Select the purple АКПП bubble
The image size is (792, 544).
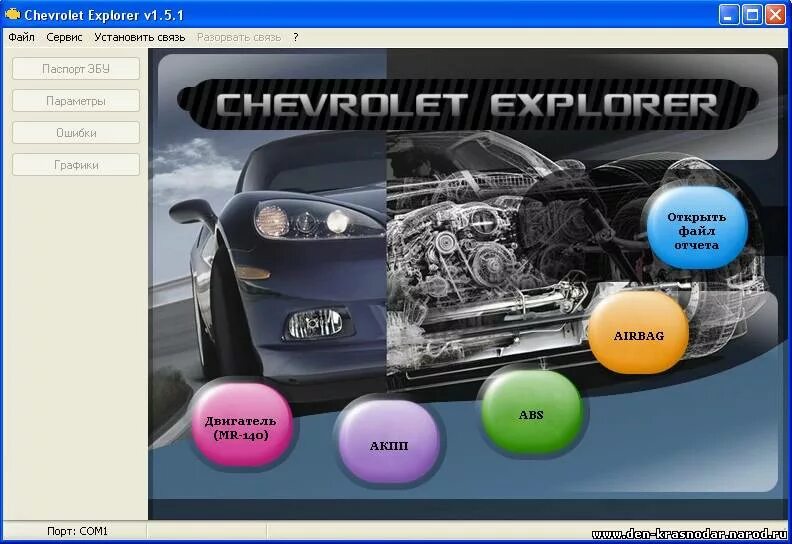(388, 442)
